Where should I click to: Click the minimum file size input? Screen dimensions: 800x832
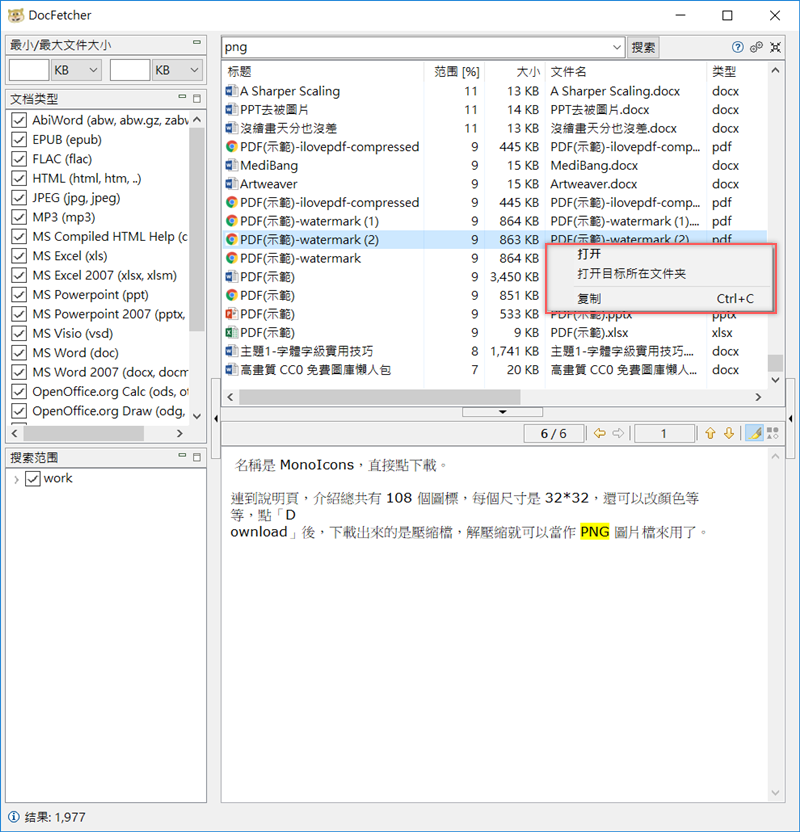point(29,70)
